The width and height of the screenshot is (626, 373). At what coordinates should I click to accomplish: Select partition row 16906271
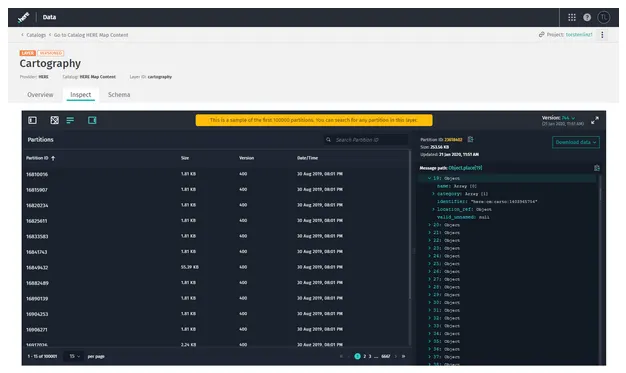216,330
